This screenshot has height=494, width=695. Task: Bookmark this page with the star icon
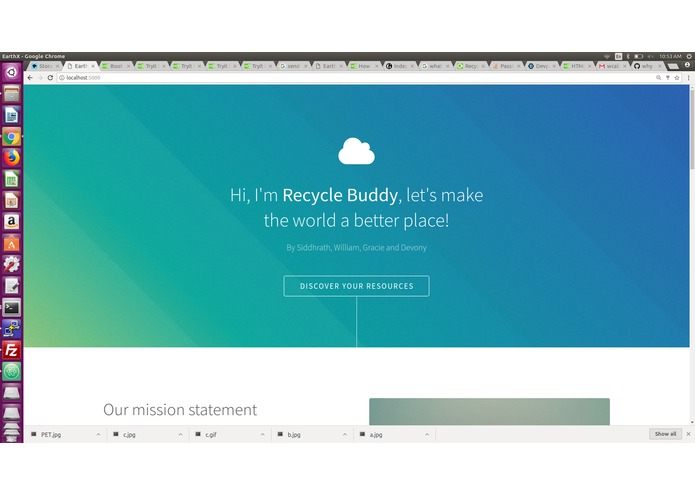[677, 78]
